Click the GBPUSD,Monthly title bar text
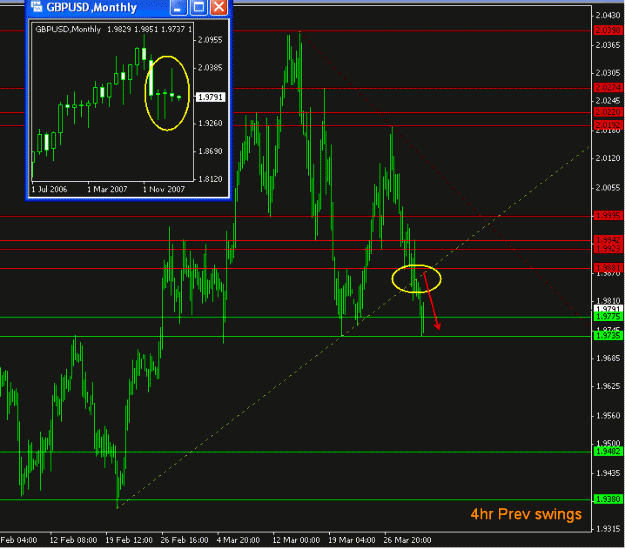 (92, 7)
